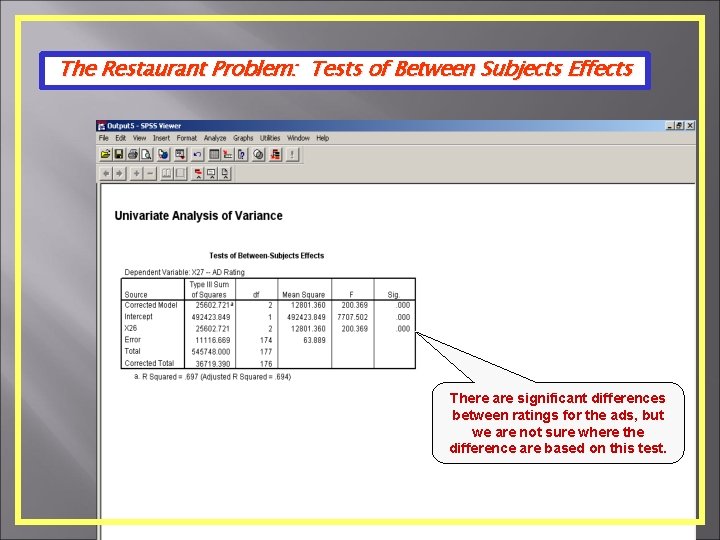
Task: Click the 'X26' source row label
Action: tap(130, 328)
